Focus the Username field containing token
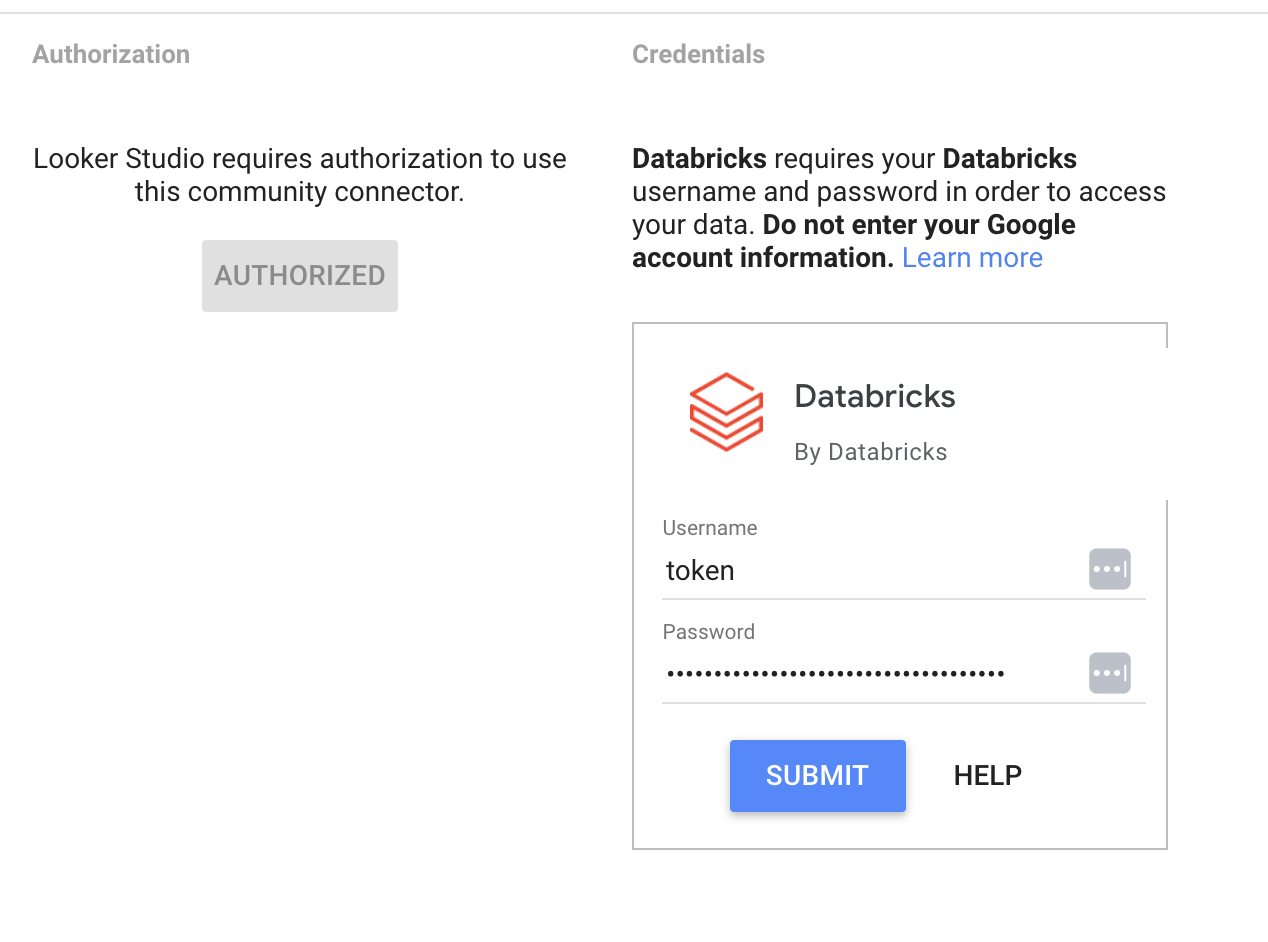The height and width of the screenshot is (942, 1268). tap(870, 571)
